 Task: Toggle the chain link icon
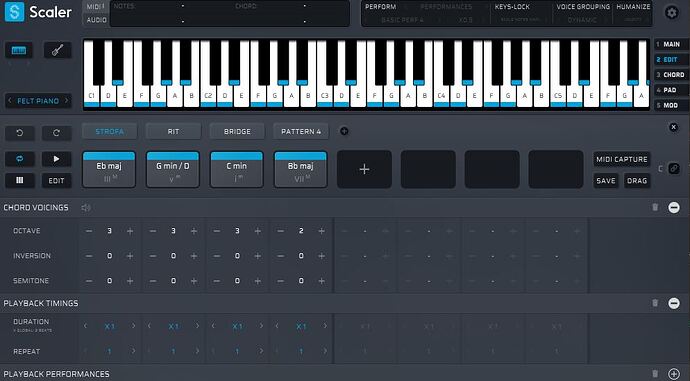674,169
